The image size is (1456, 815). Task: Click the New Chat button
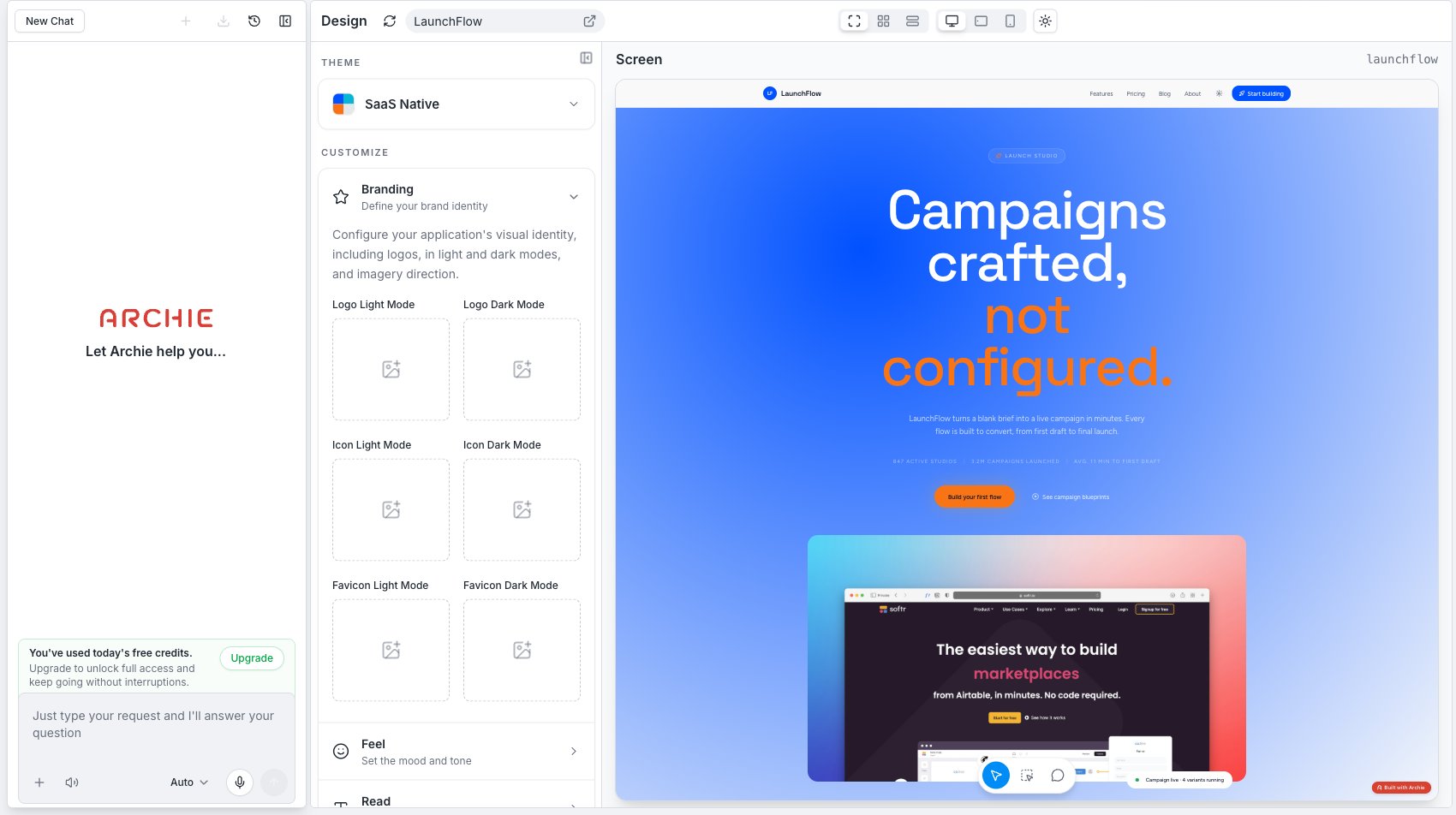tap(50, 21)
